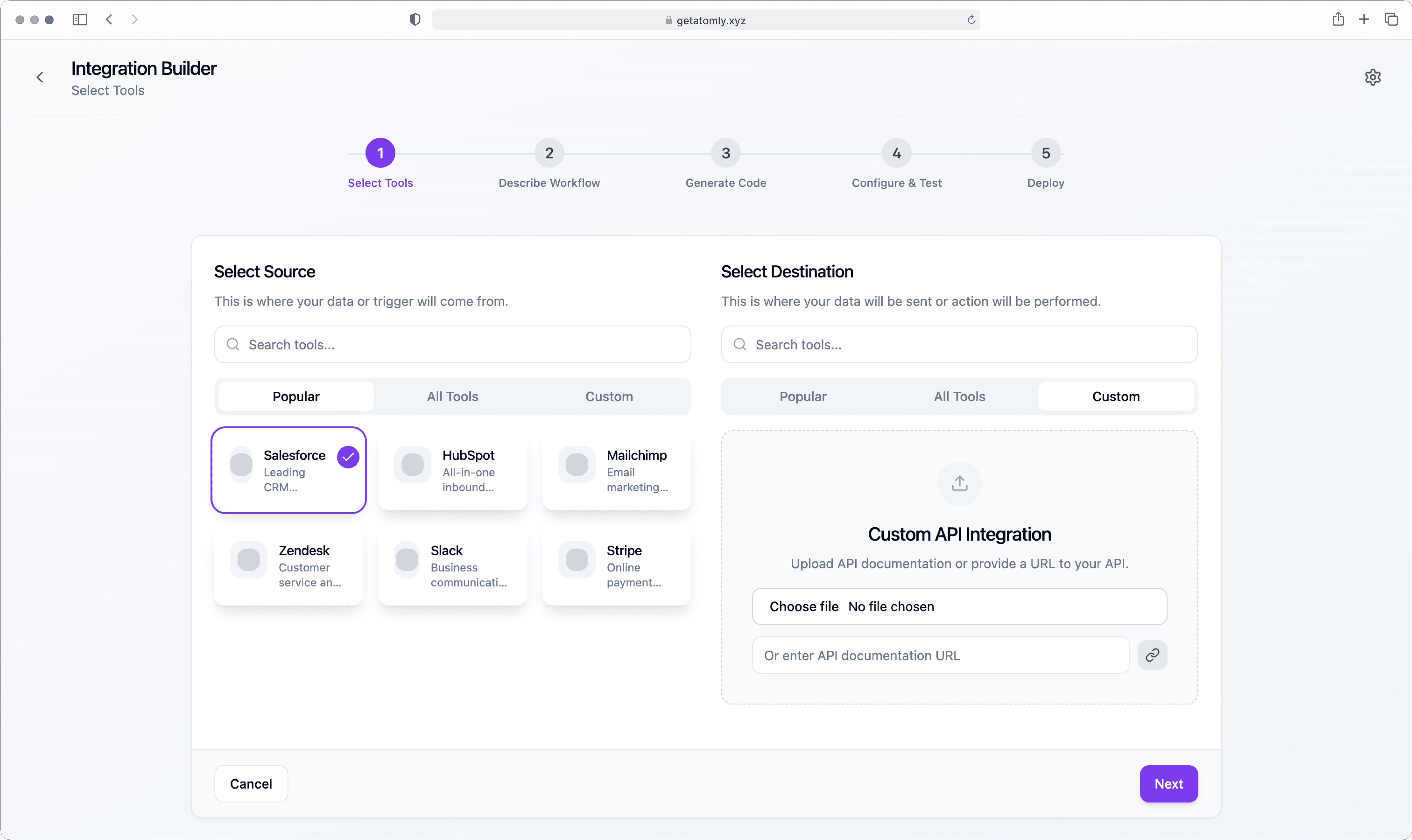Click the browser forward arrow
Image resolution: width=1412 pixels, height=840 pixels.
[x=134, y=20]
